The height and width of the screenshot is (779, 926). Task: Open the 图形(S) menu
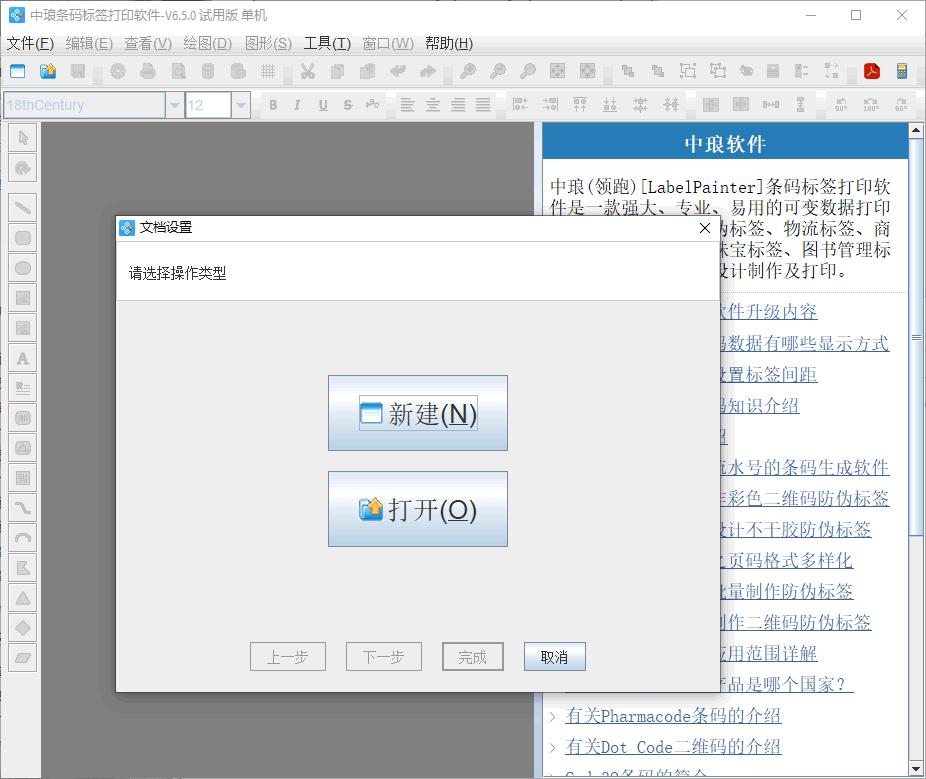point(268,43)
